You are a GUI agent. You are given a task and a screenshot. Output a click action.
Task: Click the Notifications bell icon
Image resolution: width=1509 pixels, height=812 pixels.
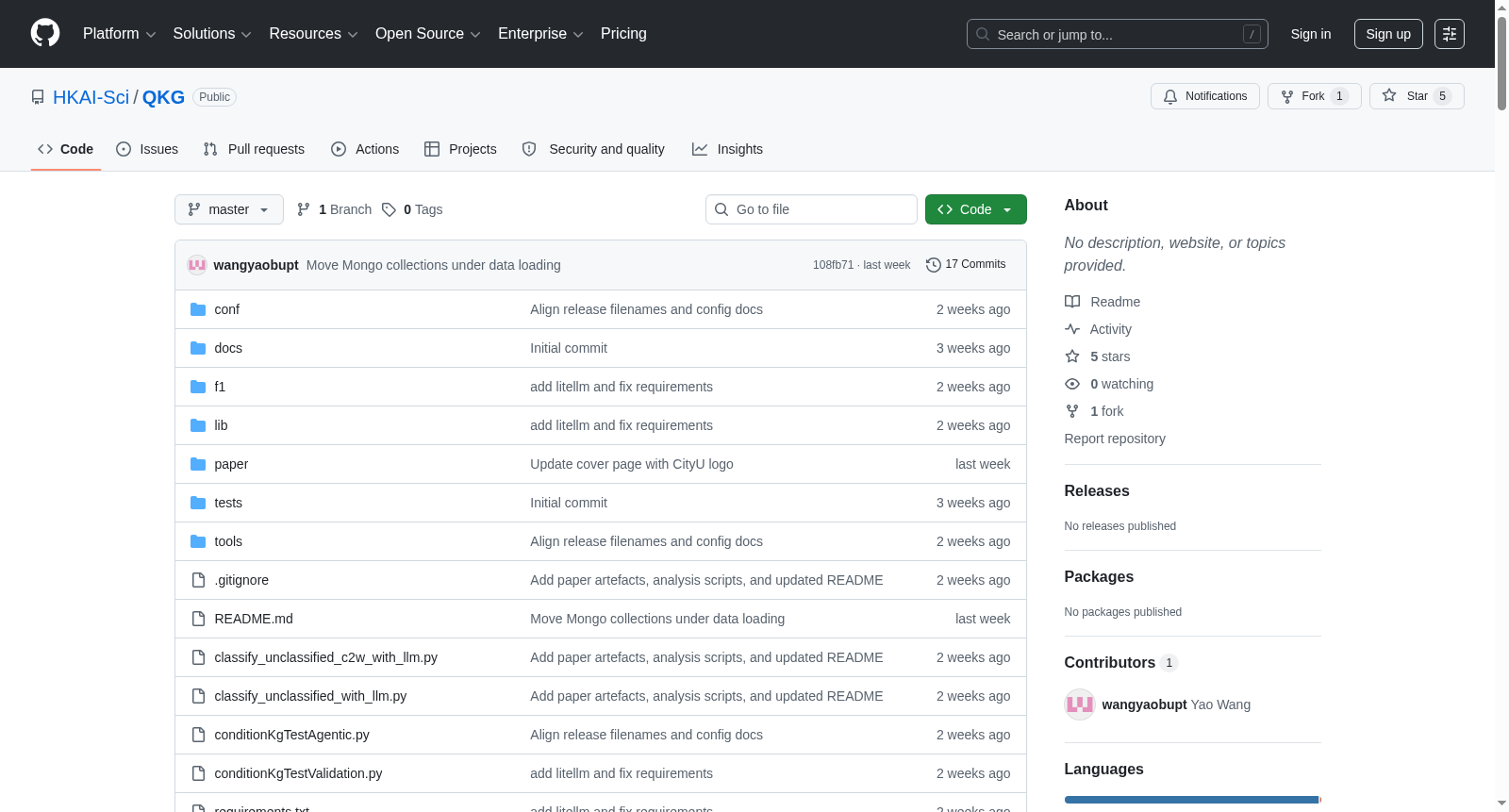[x=1170, y=96]
